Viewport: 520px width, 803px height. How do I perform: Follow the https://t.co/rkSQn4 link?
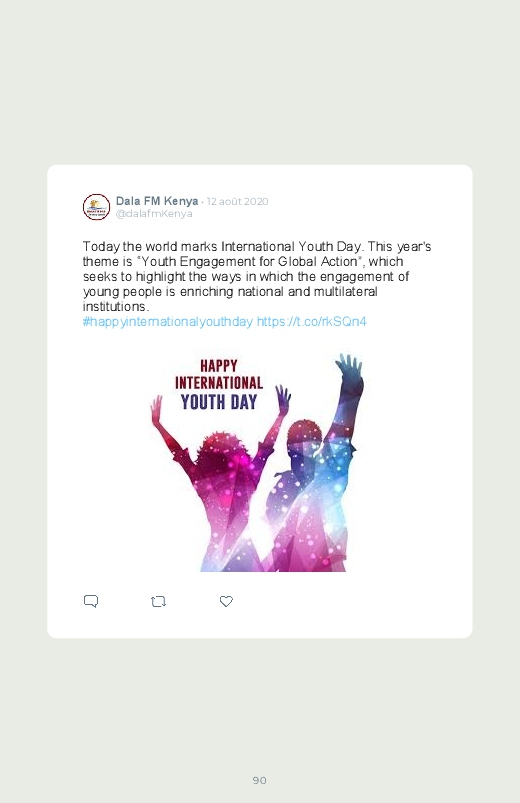311,322
